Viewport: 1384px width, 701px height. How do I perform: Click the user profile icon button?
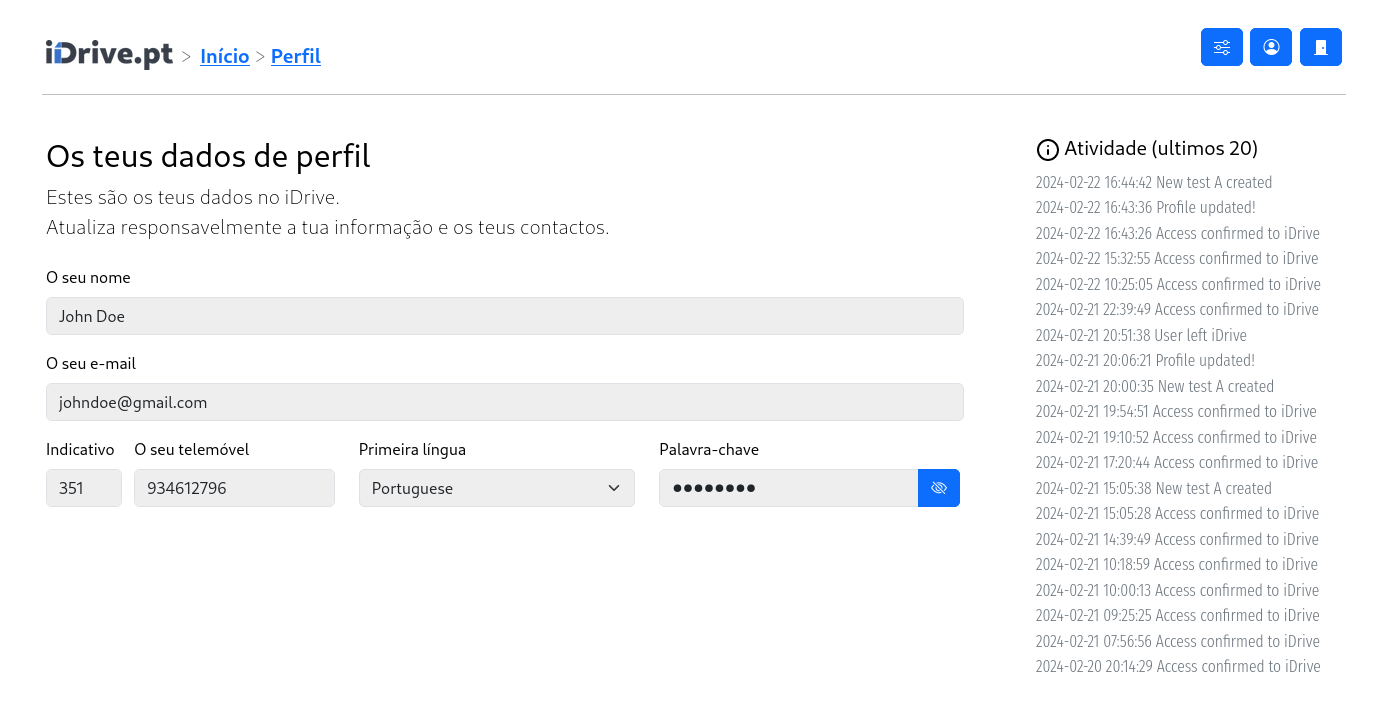[1271, 47]
